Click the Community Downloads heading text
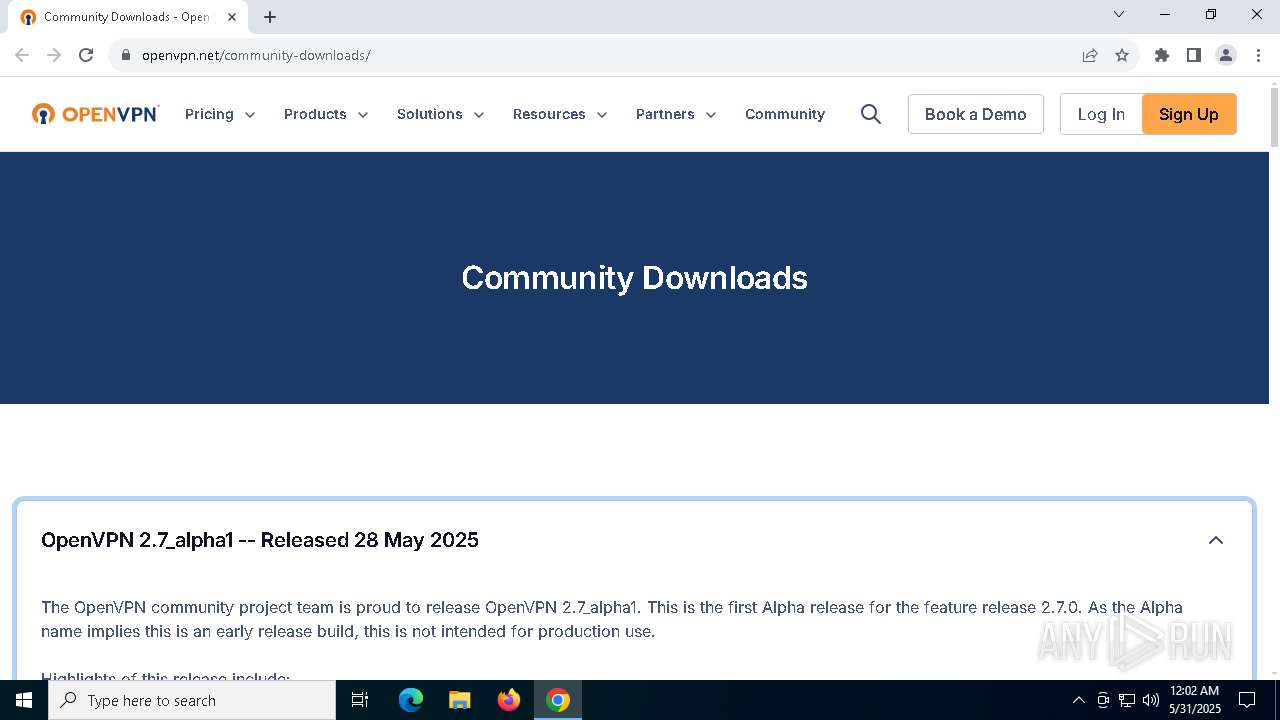 pyautogui.click(x=634, y=277)
